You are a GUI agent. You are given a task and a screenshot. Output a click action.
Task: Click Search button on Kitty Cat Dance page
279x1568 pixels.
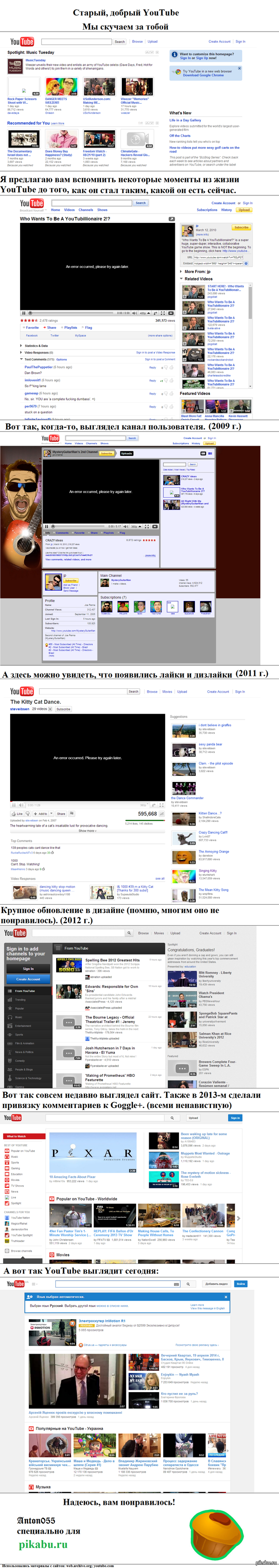[x=133, y=692]
